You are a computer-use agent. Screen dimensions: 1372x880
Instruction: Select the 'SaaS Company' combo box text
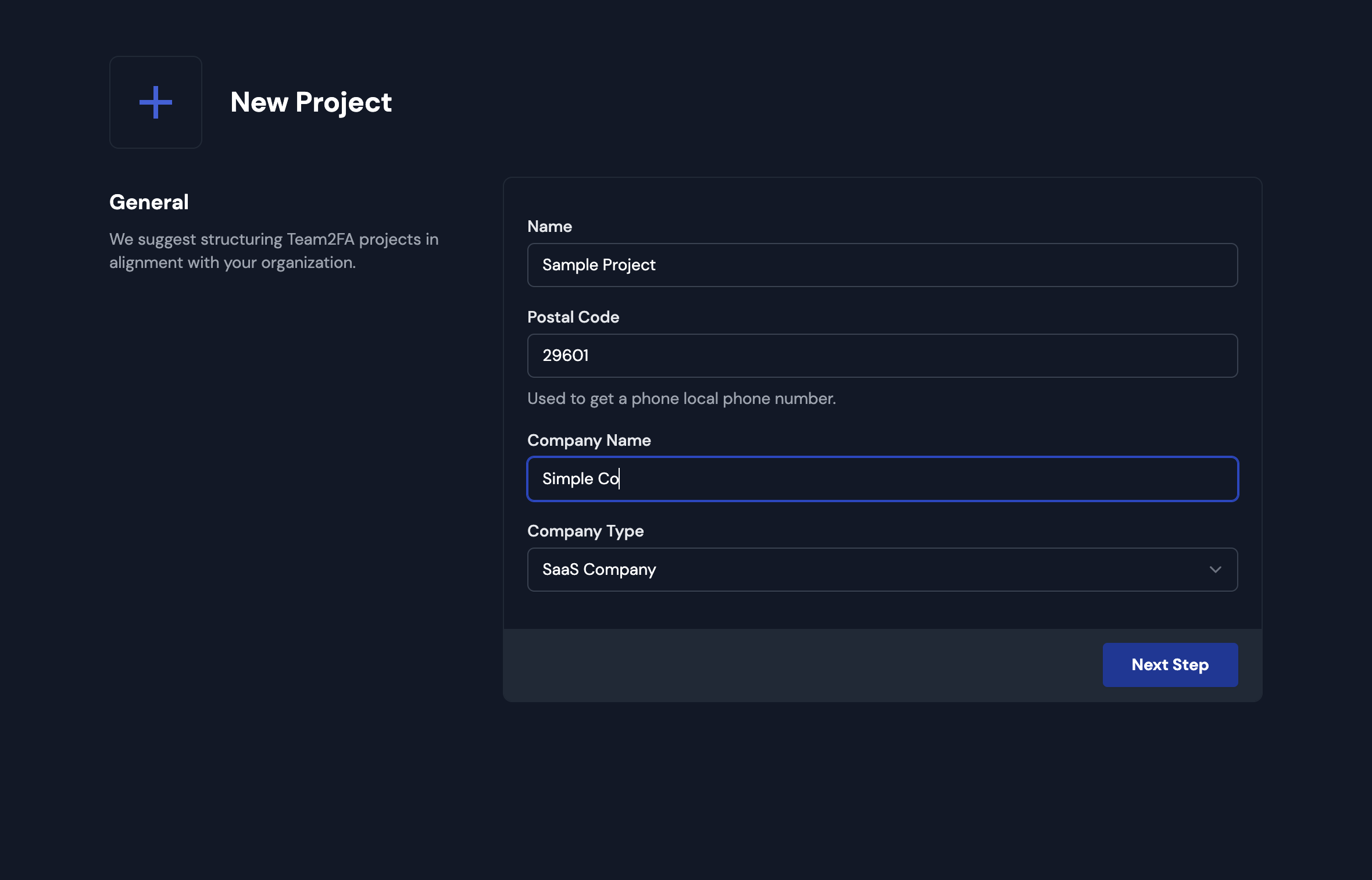click(x=599, y=570)
